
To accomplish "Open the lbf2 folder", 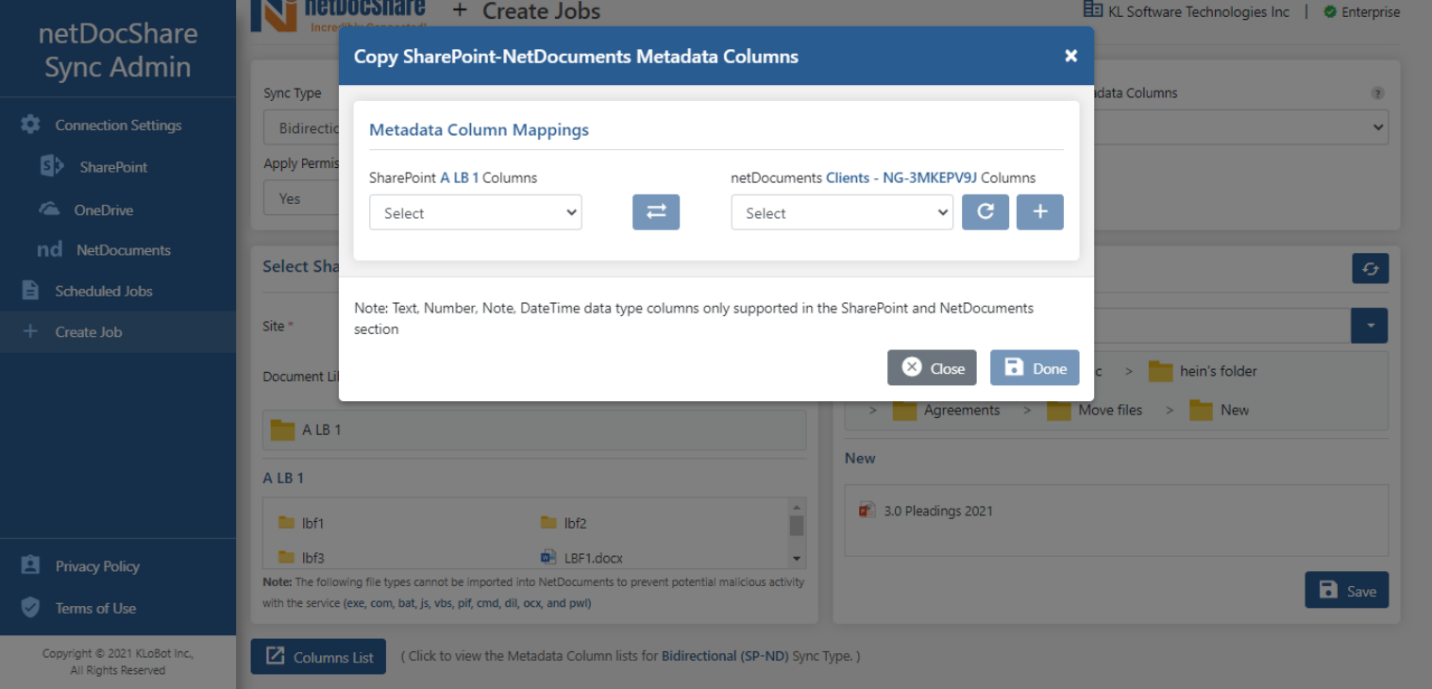I will [563, 523].
